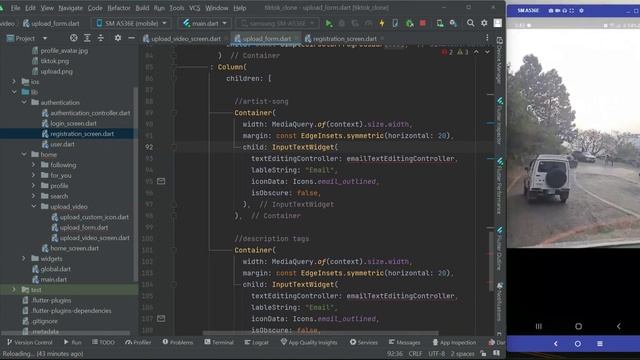Open the File menu
This screenshot has width=640, height=360.
click(x=16, y=8)
